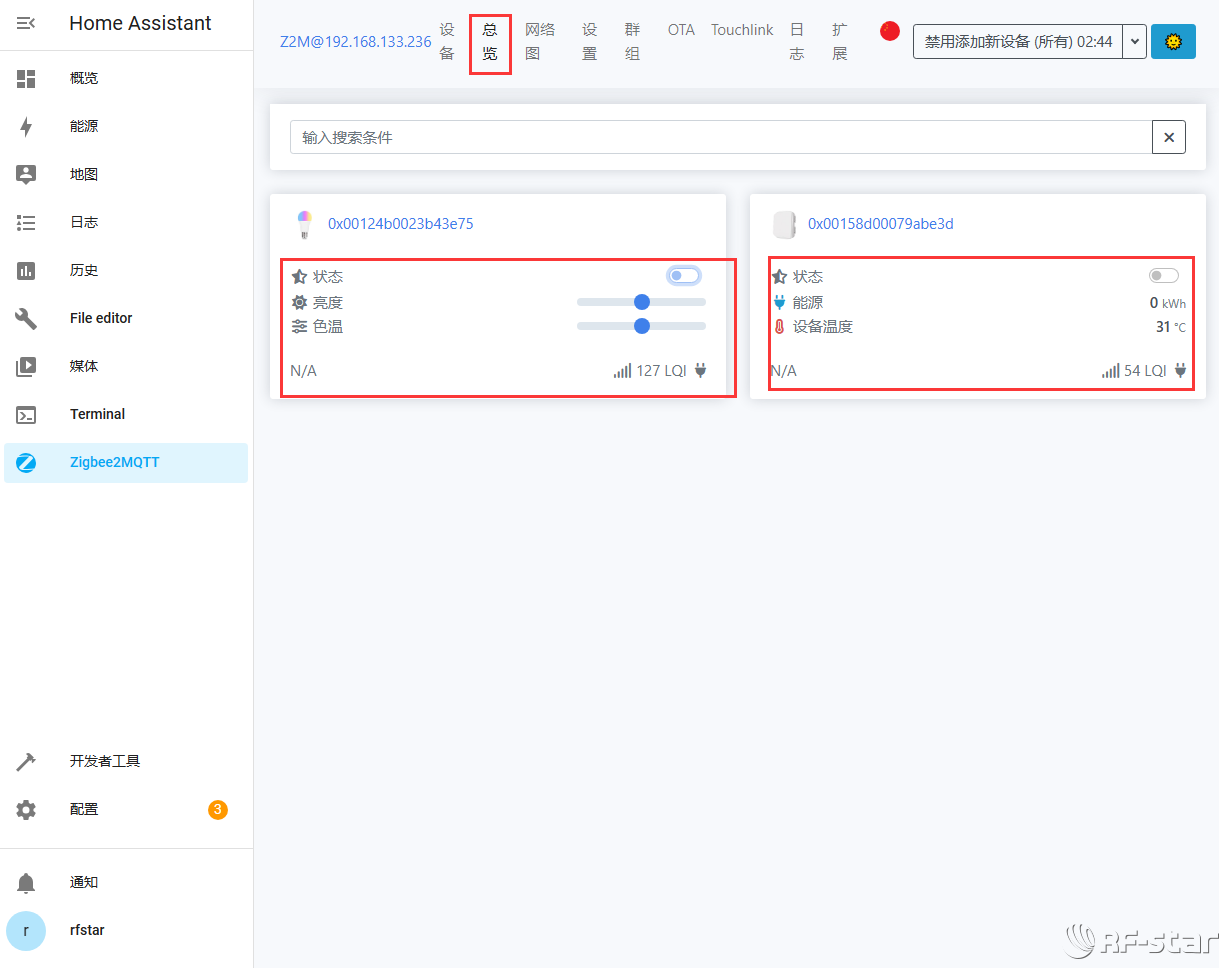This screenshot has height=968, width=1219.
Task: Click power plug icon beside 54 LQI
Action: coord(1180,371)
